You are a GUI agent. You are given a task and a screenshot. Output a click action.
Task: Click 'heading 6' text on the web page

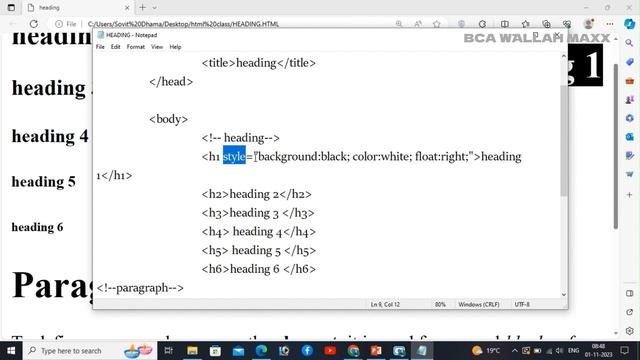tap(37, 227)
